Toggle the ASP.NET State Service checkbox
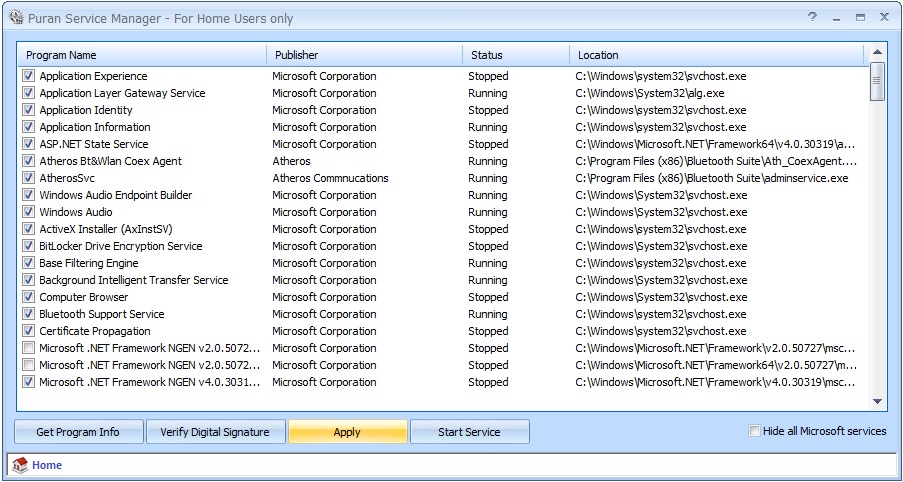This screenshot has height=482, width=903. [28, 143]
